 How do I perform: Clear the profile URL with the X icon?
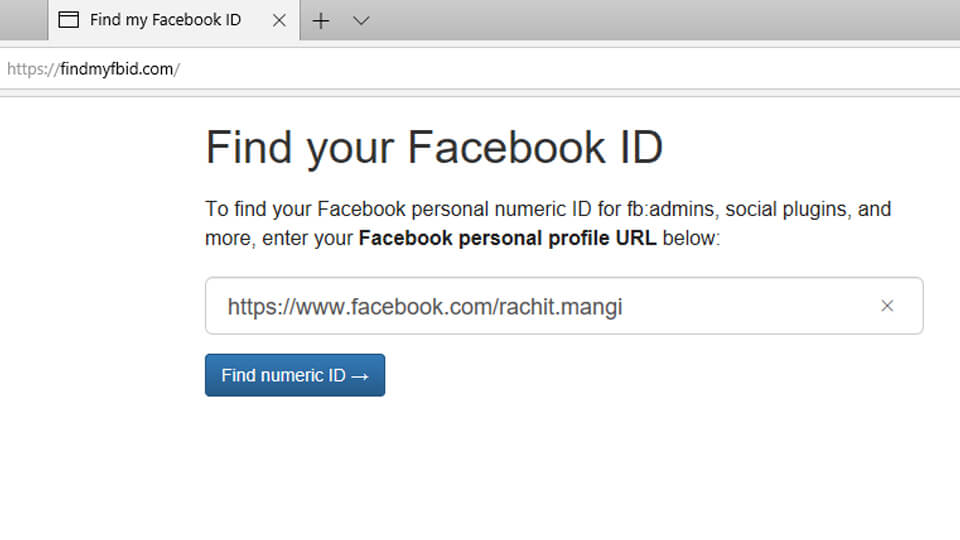(x=887, y=306)
